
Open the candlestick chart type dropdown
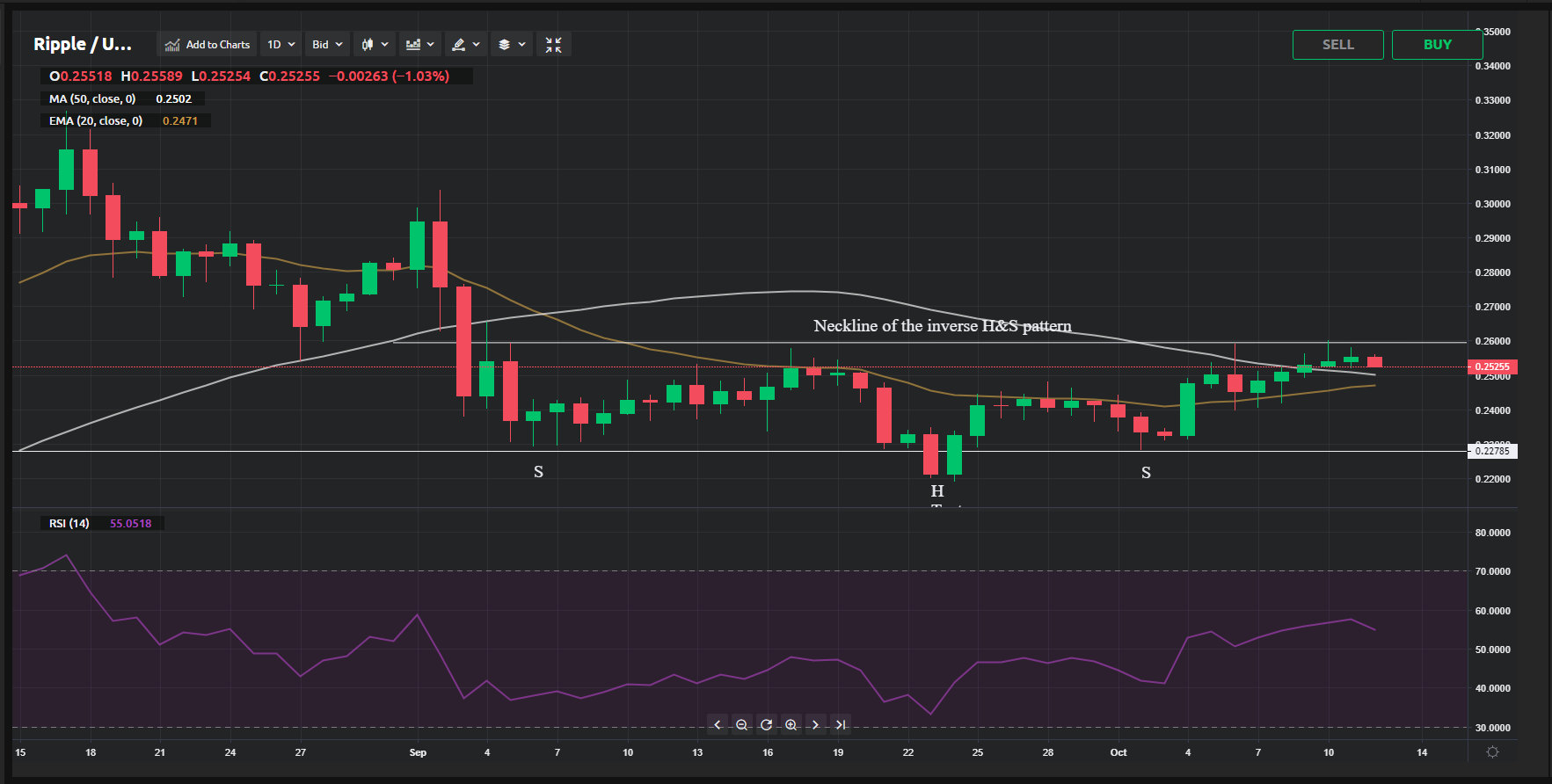375,45
